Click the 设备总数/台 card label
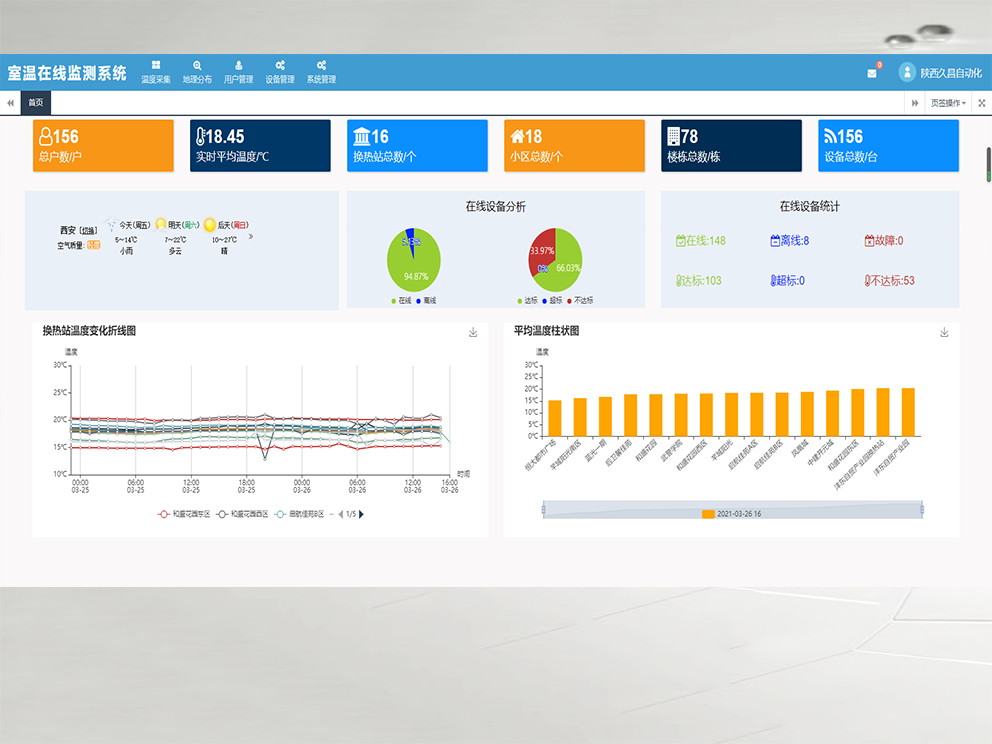Viewport: 992px width, 744px height. tap(850, 157)
